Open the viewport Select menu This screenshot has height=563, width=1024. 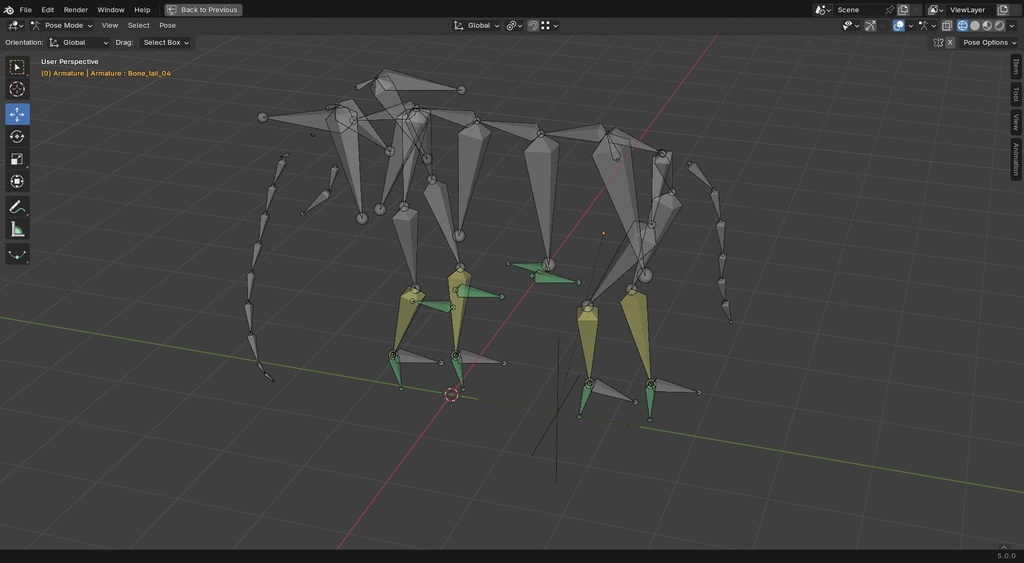tap(138, 25)
